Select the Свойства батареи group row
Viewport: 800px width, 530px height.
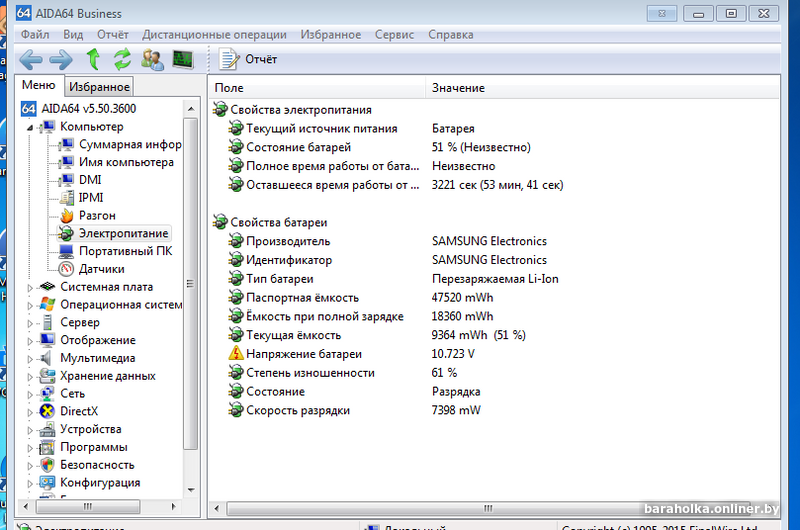(279, 222)
